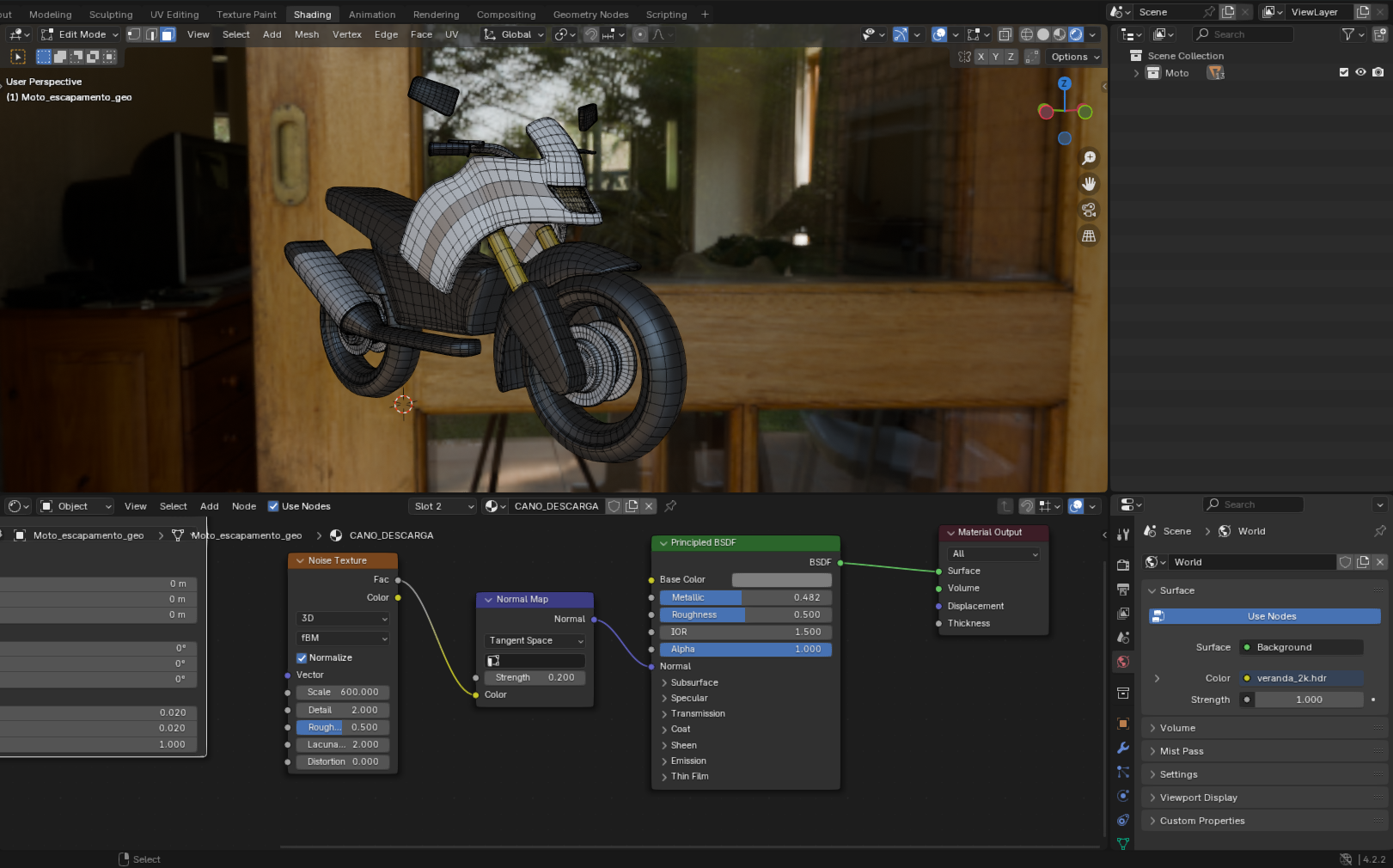Screen dimensions: 1393x868
Task: Uncheck Use Nodes in node editor
Action: click(273, 506)
